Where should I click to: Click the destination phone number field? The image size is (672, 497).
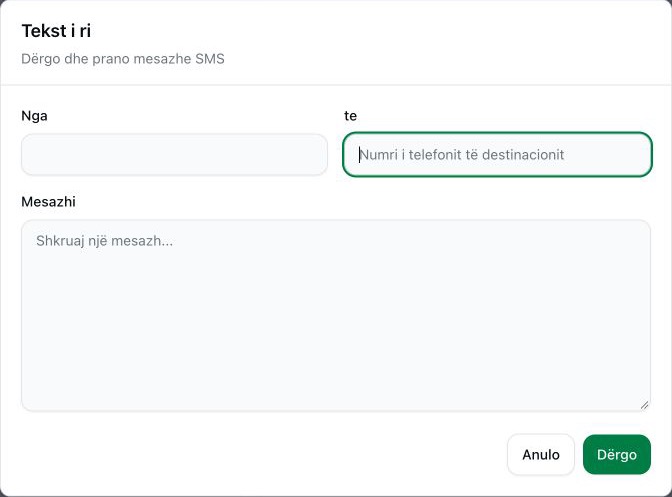[498, 155]
